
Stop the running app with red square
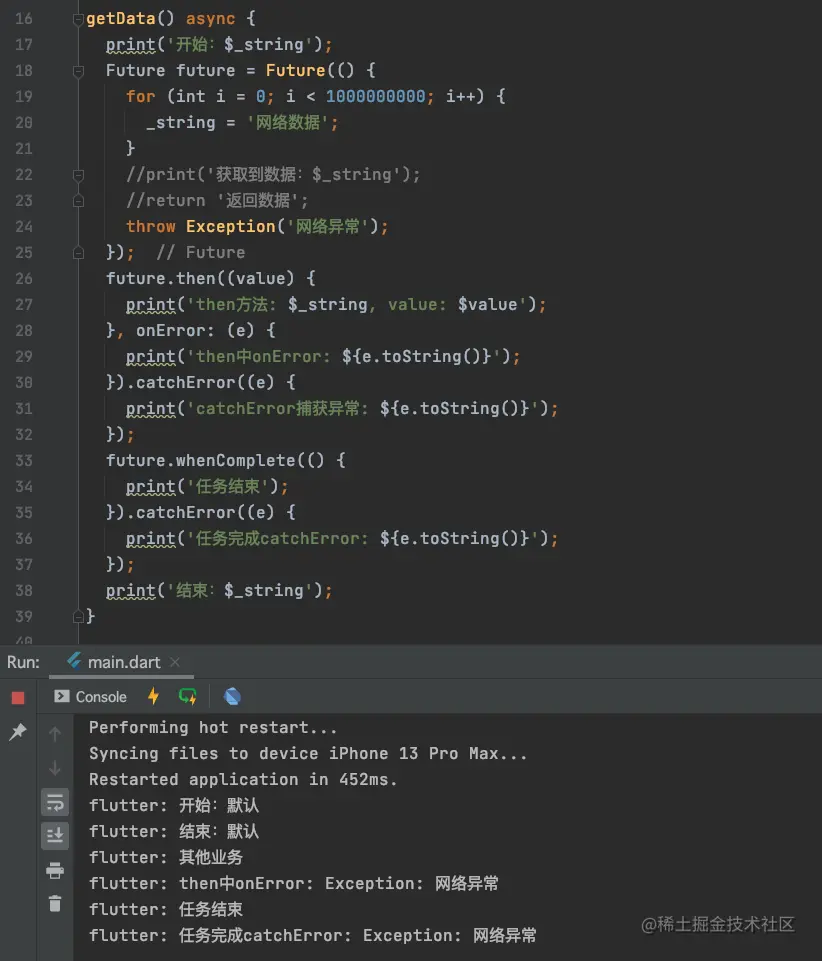(x=18, y=698)
